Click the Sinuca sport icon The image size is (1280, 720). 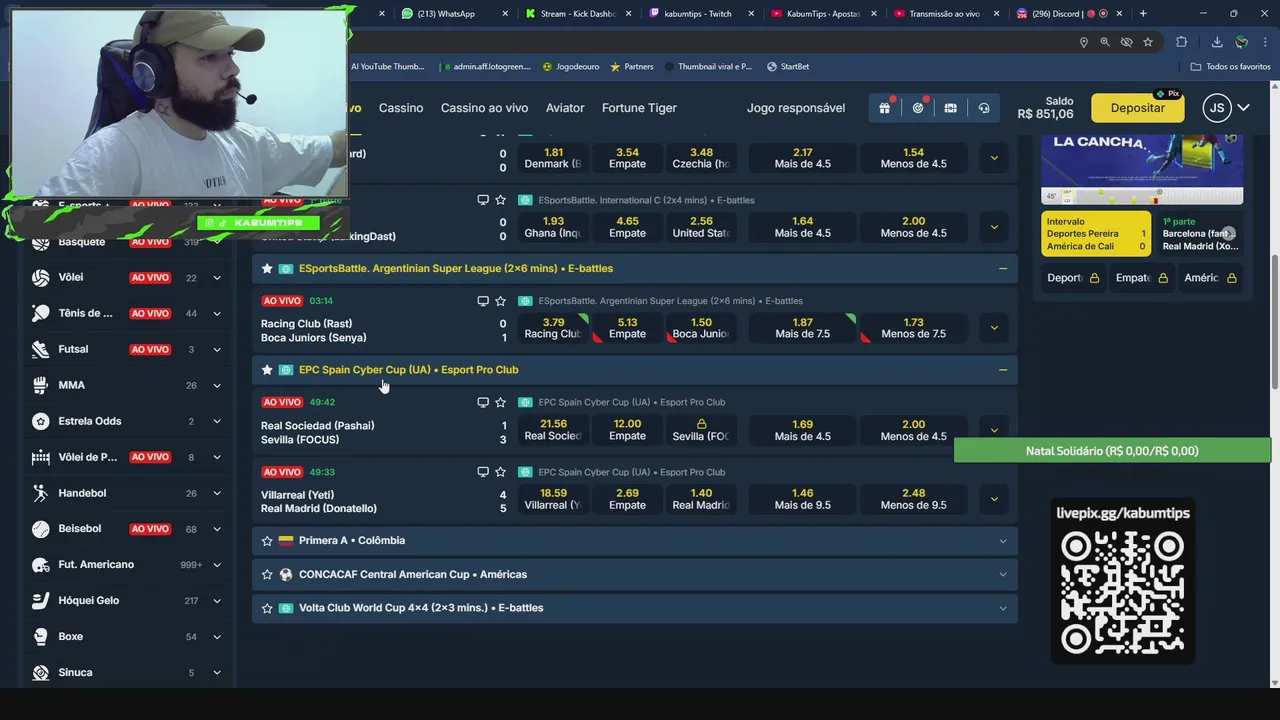[x=40, y=673]
